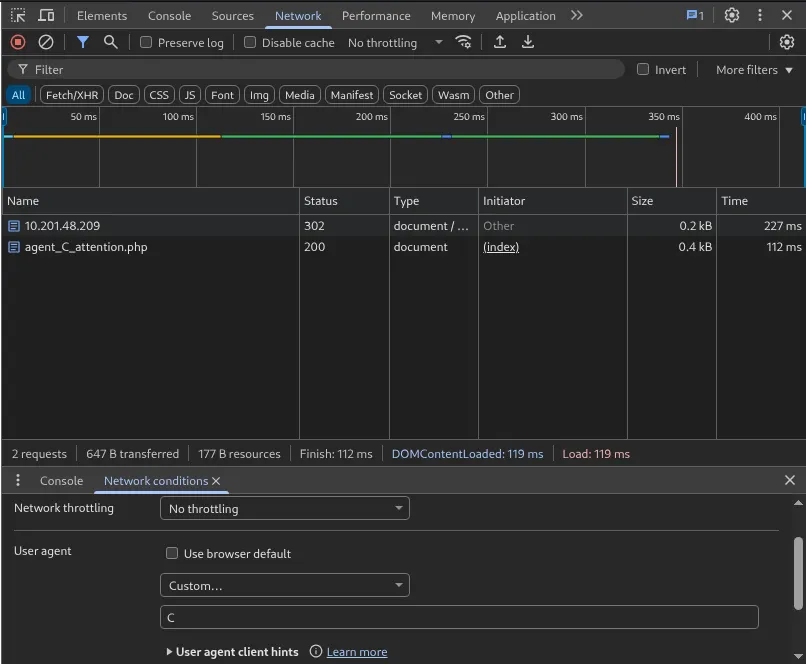Image resolution: width=806 pixels, height=664 pixels.
Task: Open network search magnifier
Action: (111, 42)
